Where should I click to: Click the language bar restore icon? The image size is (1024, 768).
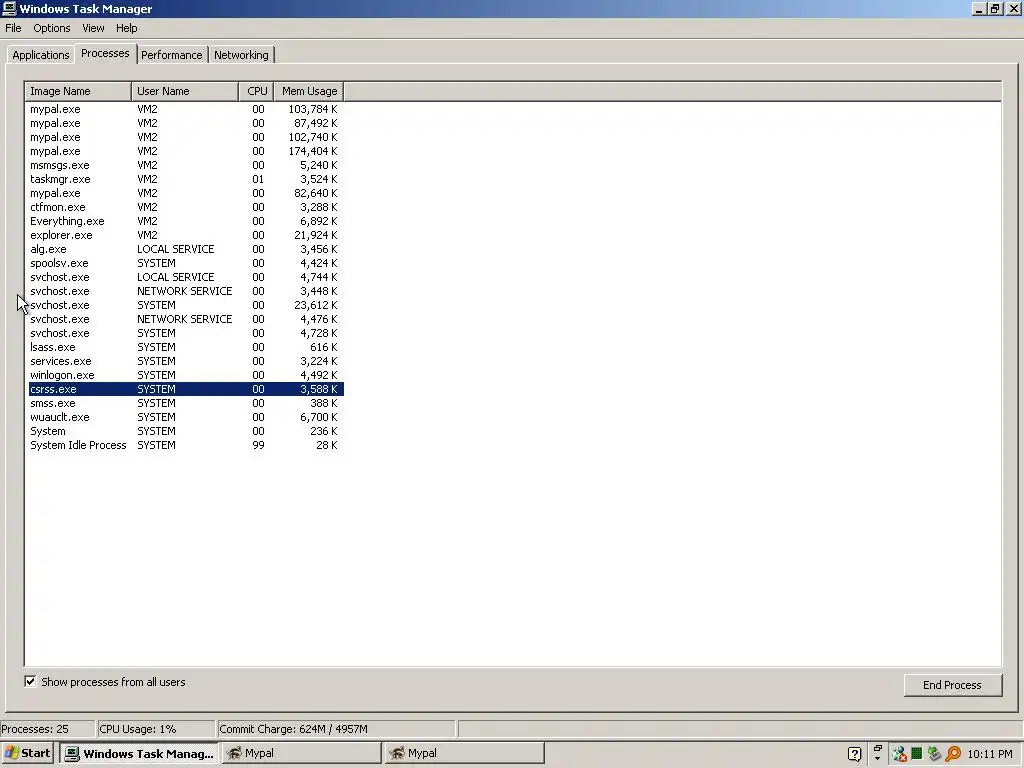[877, 749]
